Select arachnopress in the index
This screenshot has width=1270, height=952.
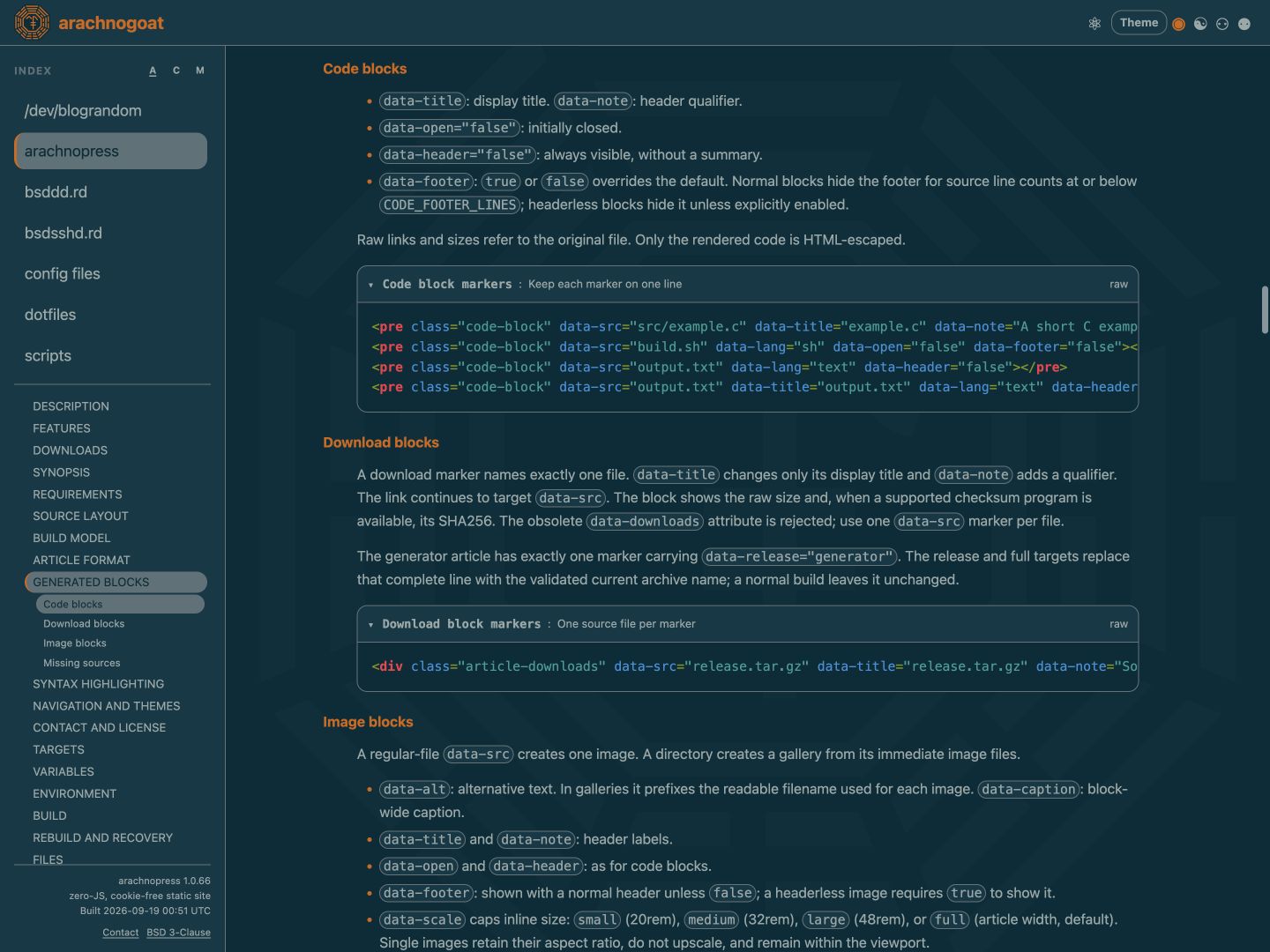point(111,151)
